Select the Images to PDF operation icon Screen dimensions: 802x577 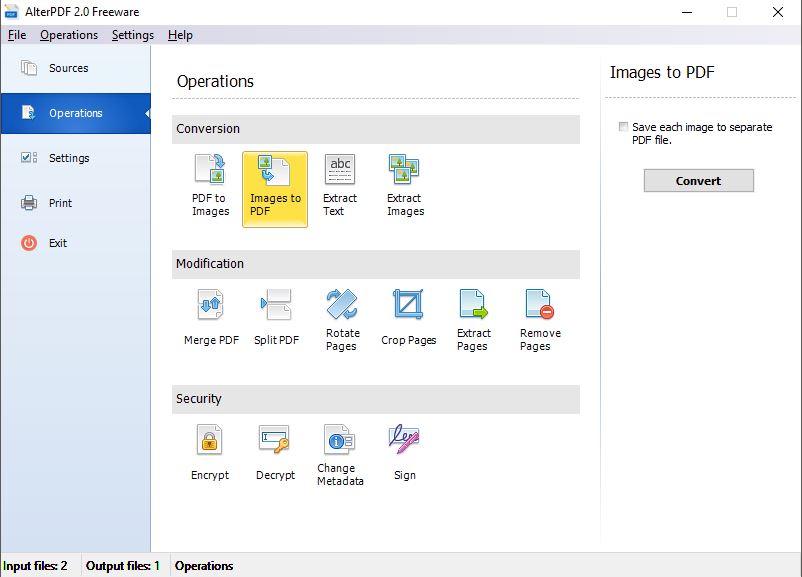point(275,170)
